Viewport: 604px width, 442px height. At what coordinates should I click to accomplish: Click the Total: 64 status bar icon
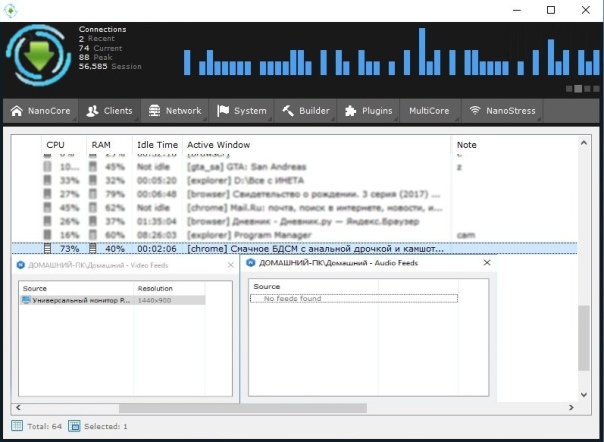[17, 426]
